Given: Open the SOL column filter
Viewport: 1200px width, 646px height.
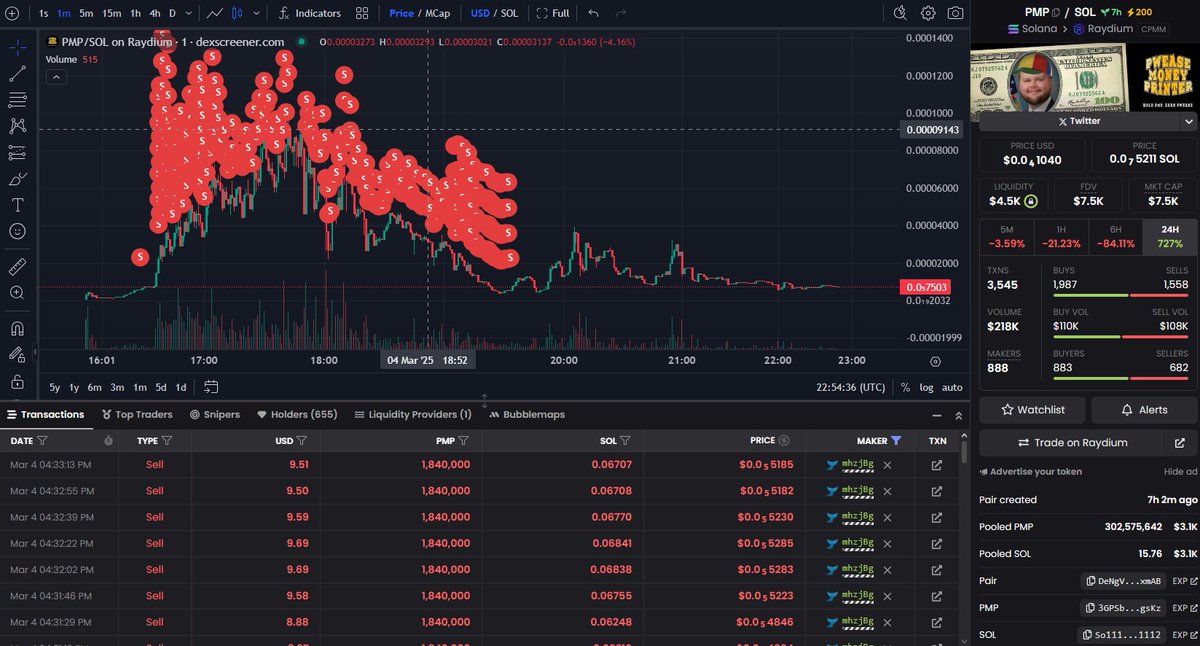Looking at the screenshot, I should [x=625, y=440].
